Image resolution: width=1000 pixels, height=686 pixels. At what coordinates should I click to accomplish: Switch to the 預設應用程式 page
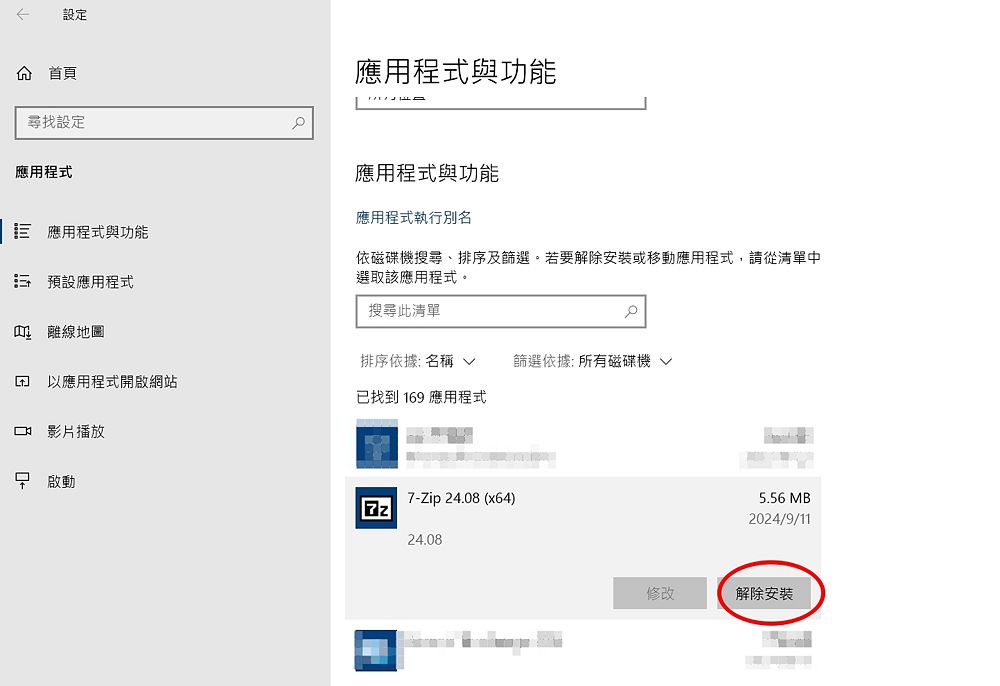87,281
